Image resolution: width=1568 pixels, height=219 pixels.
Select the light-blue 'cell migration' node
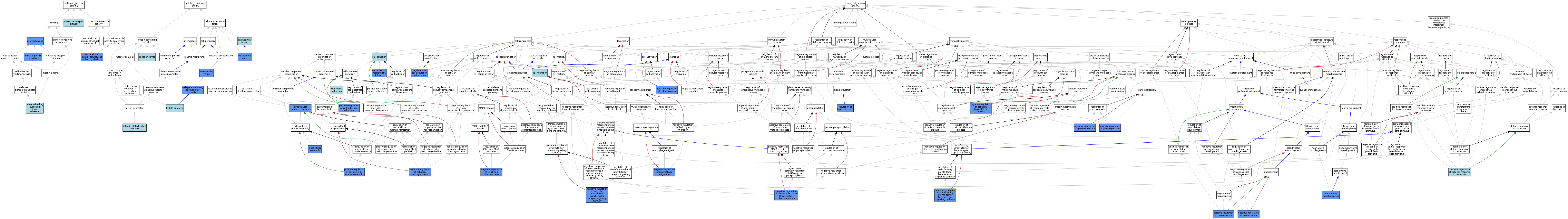click(540, 73)
